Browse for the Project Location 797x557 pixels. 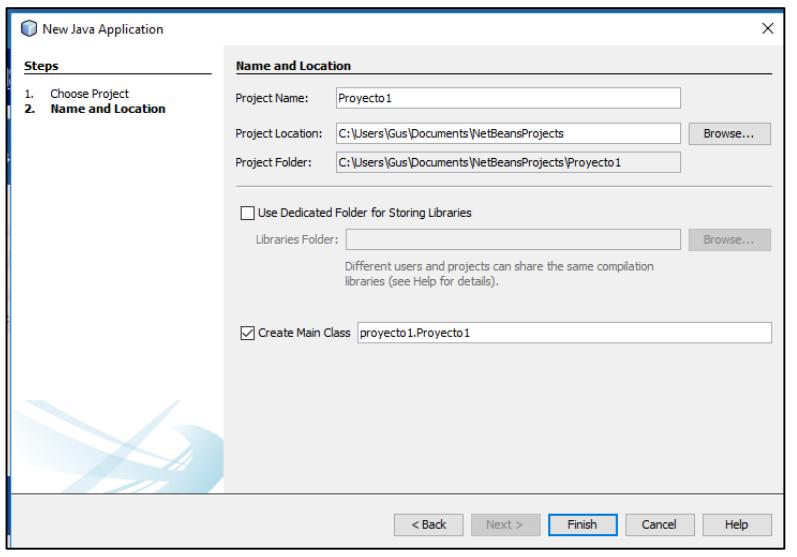[x=729, y=134]
